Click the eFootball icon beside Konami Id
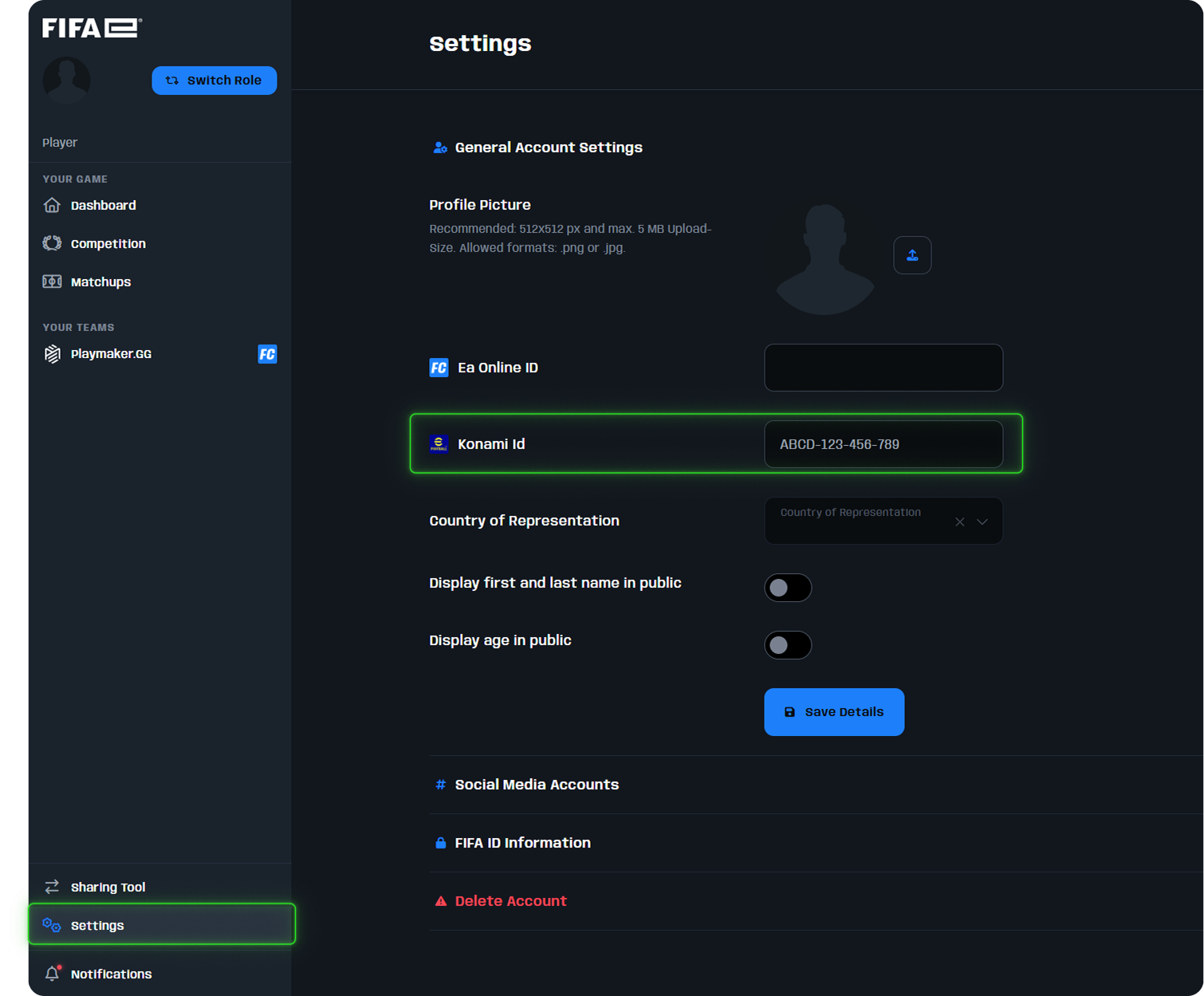The width and height of the screenshot is (1204, 996). tap(439, 444)
